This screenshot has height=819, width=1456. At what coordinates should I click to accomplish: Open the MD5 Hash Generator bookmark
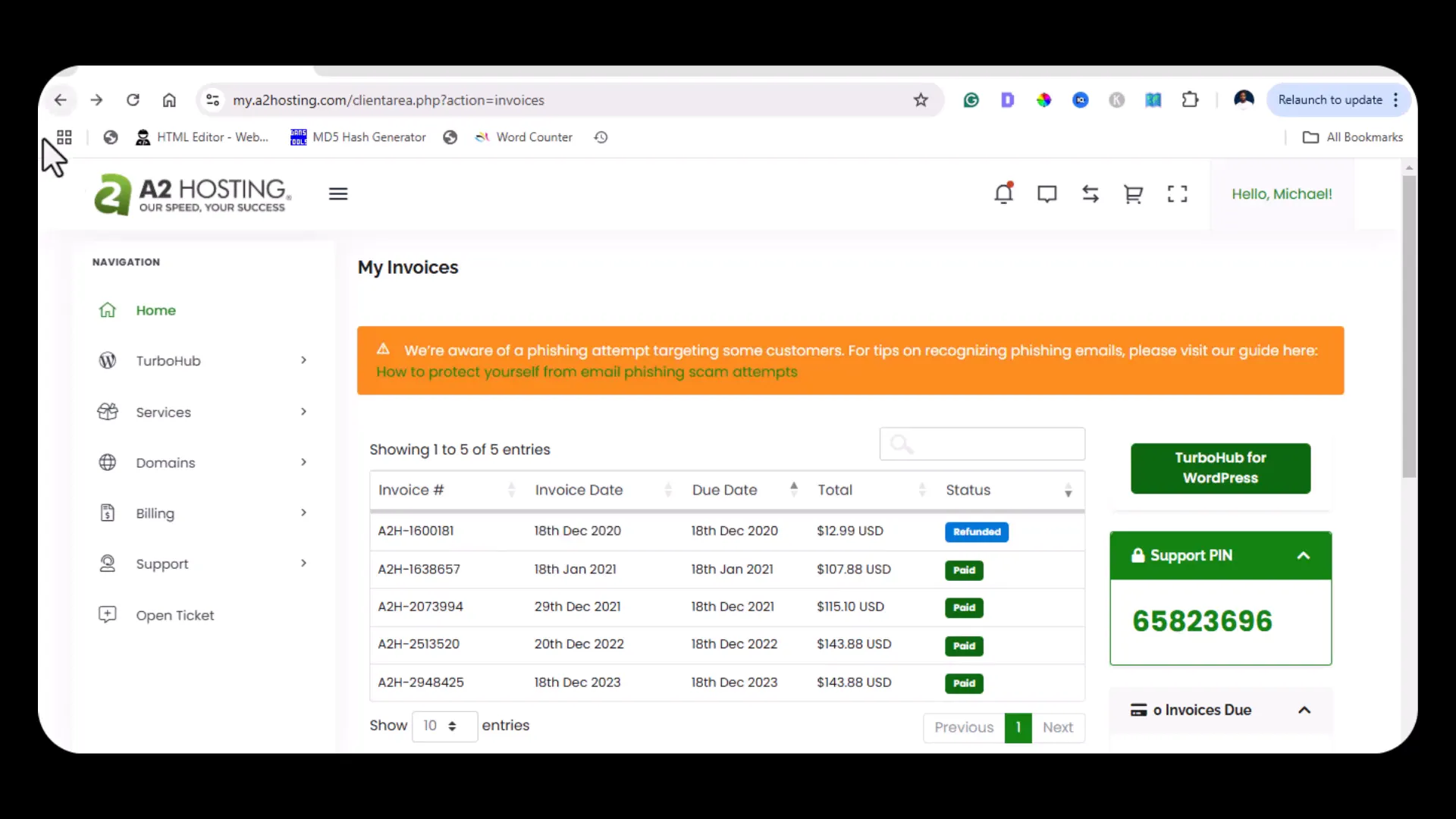point(358,137)
